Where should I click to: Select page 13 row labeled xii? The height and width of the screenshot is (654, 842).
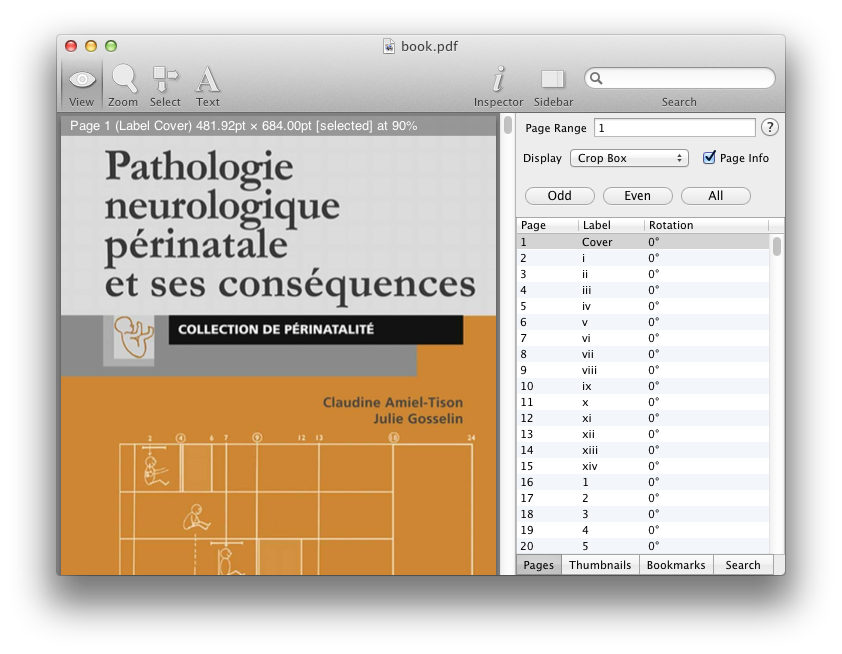[643, 434]
